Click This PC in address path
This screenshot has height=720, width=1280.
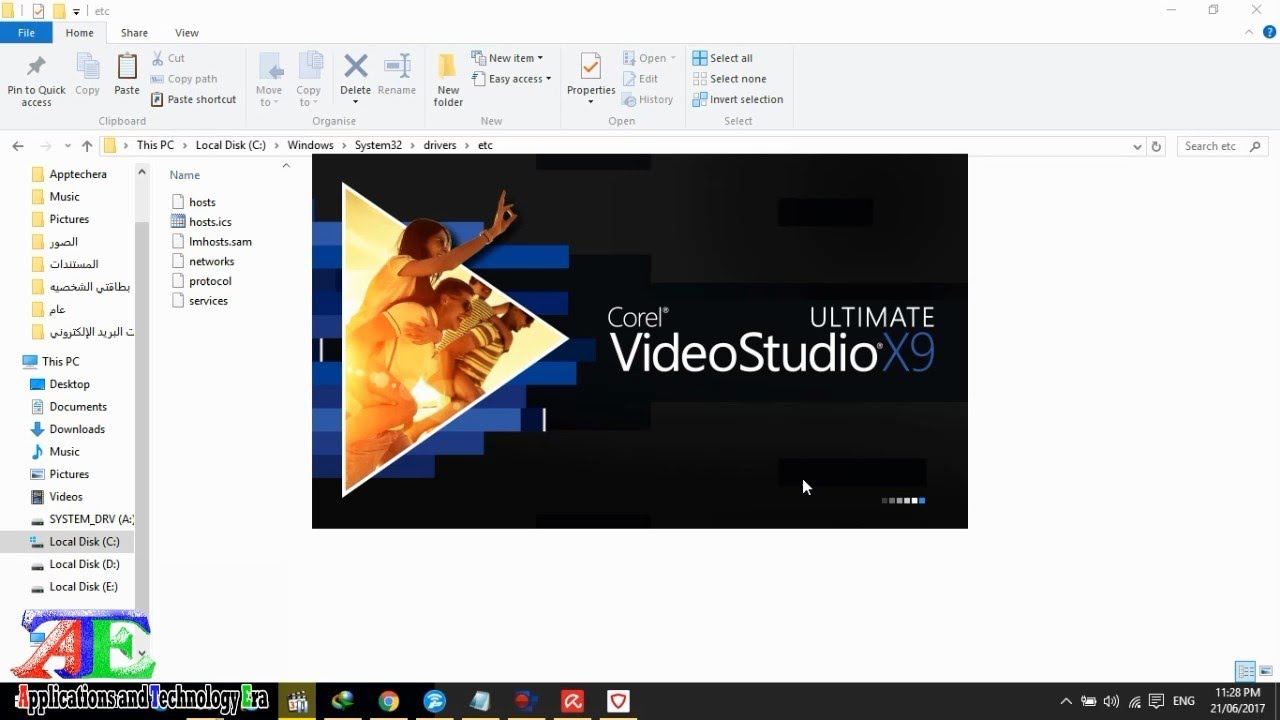click(155, 146)
